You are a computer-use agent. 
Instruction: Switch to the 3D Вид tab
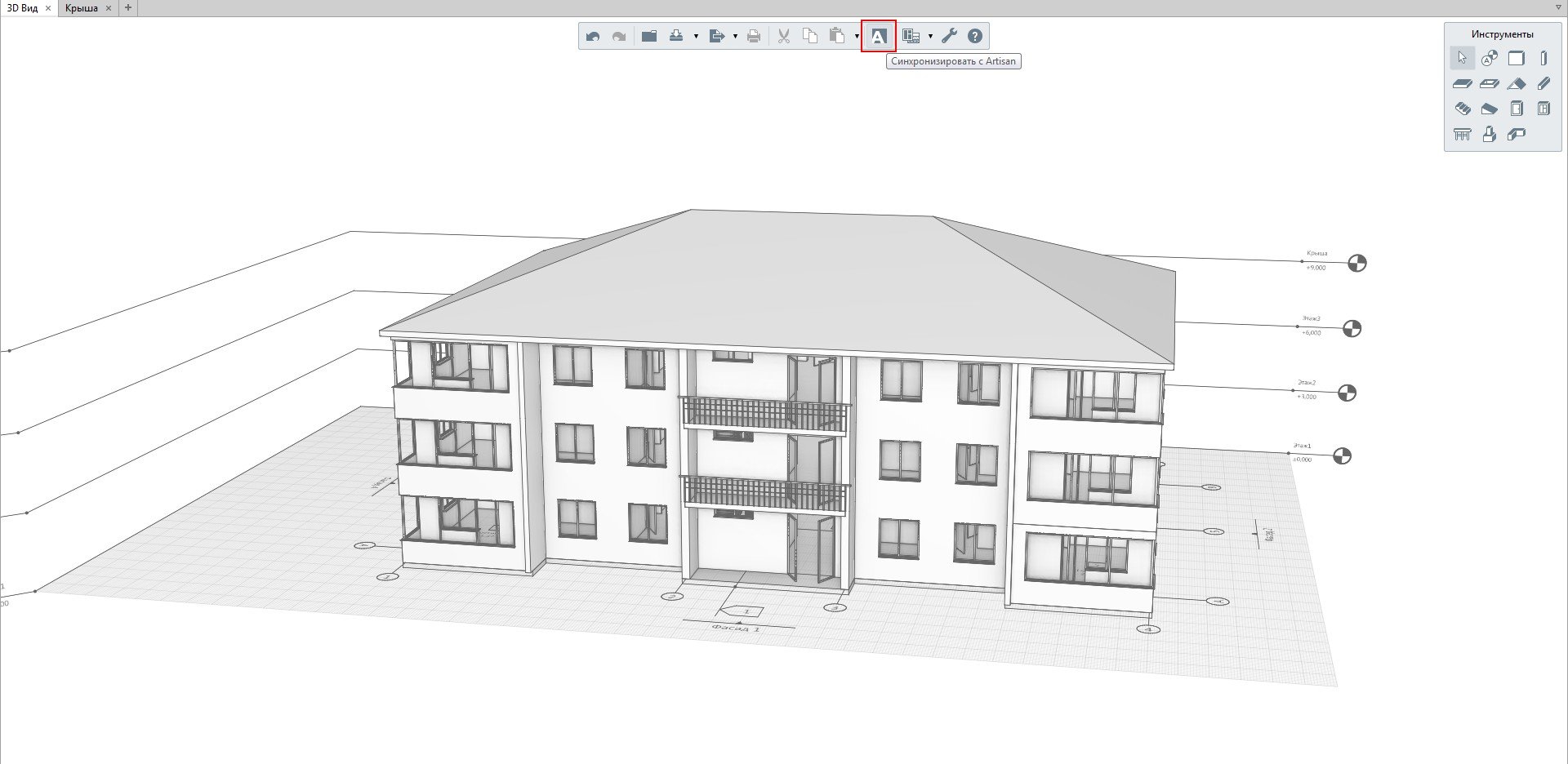[22, 8]
